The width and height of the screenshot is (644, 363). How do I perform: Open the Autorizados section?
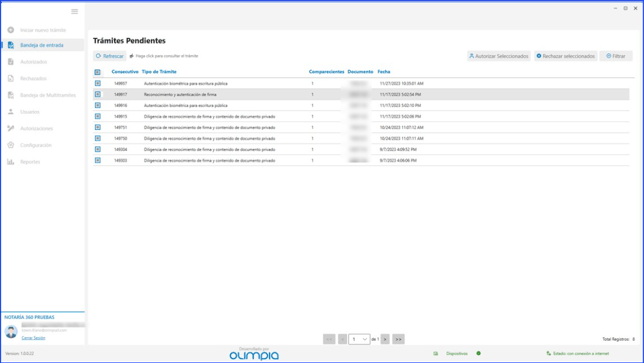[34, 62]
